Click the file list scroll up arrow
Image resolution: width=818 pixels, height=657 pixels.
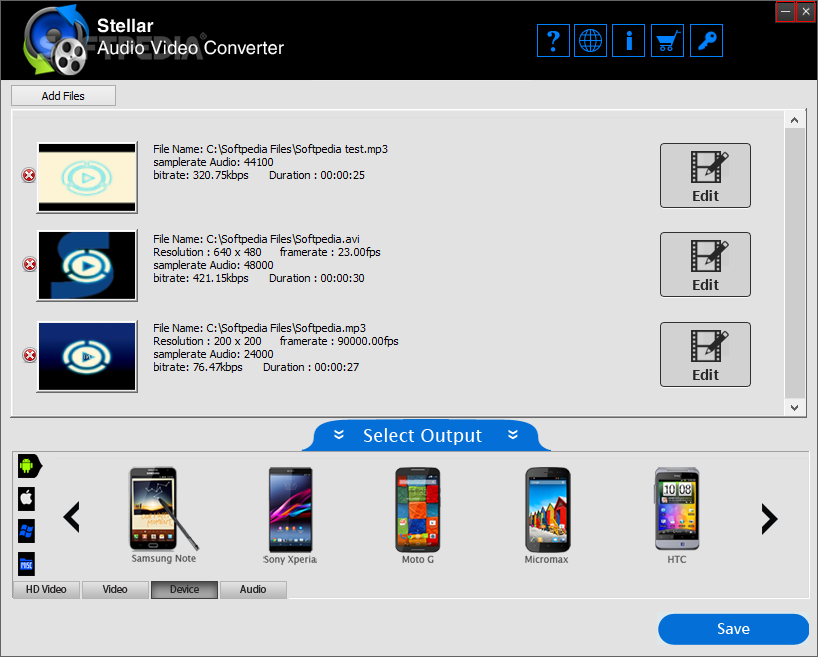click(x=795, y=121)
